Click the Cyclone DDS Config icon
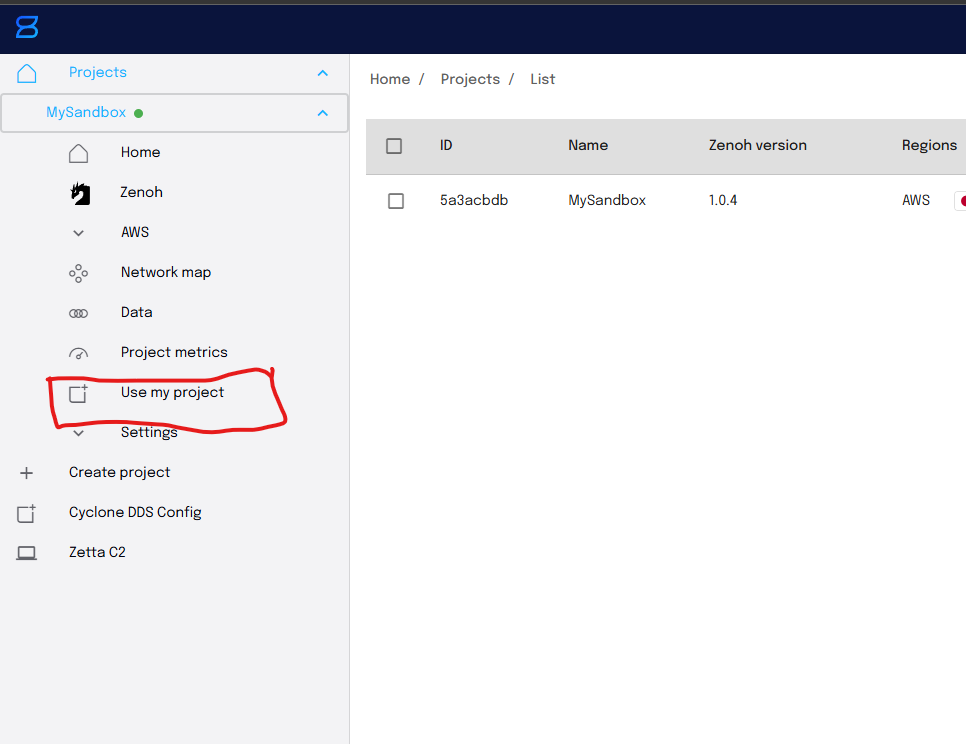This screenshot has height=744, width=966. [x=26, y=513]
